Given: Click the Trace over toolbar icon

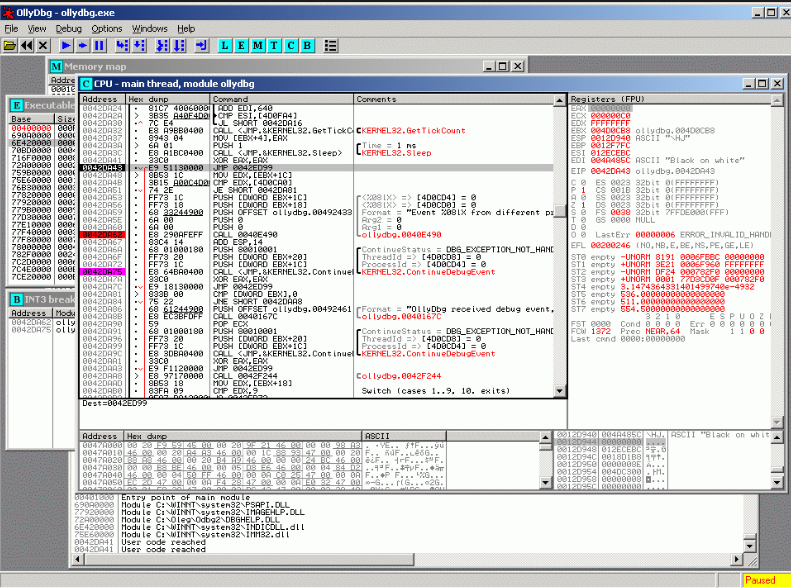Looking at the screenshot, I should [x=179, y=46].
